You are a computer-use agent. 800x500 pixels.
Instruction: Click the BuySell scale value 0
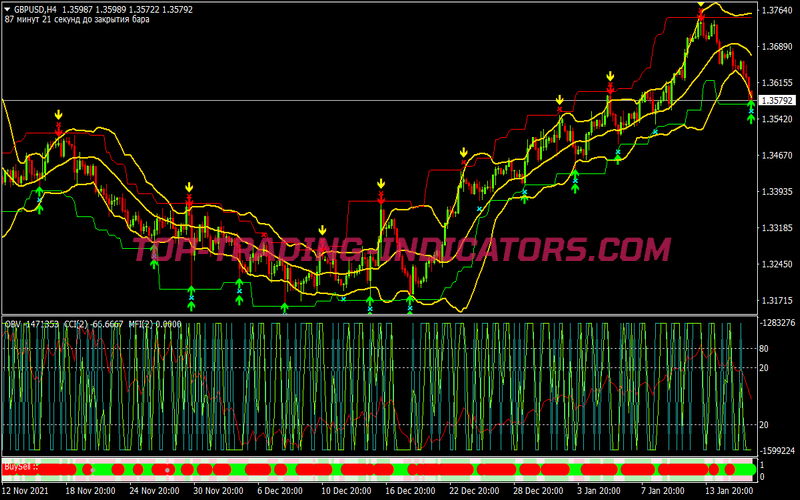[762, 477]
